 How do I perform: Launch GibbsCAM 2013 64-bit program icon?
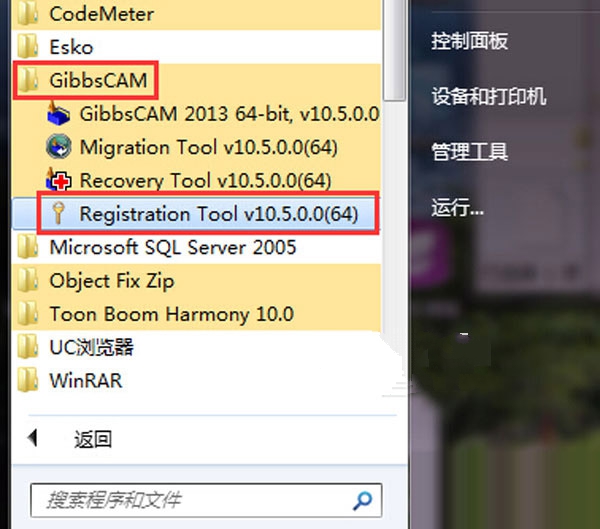pyautogui.click(x=58, y=114)
